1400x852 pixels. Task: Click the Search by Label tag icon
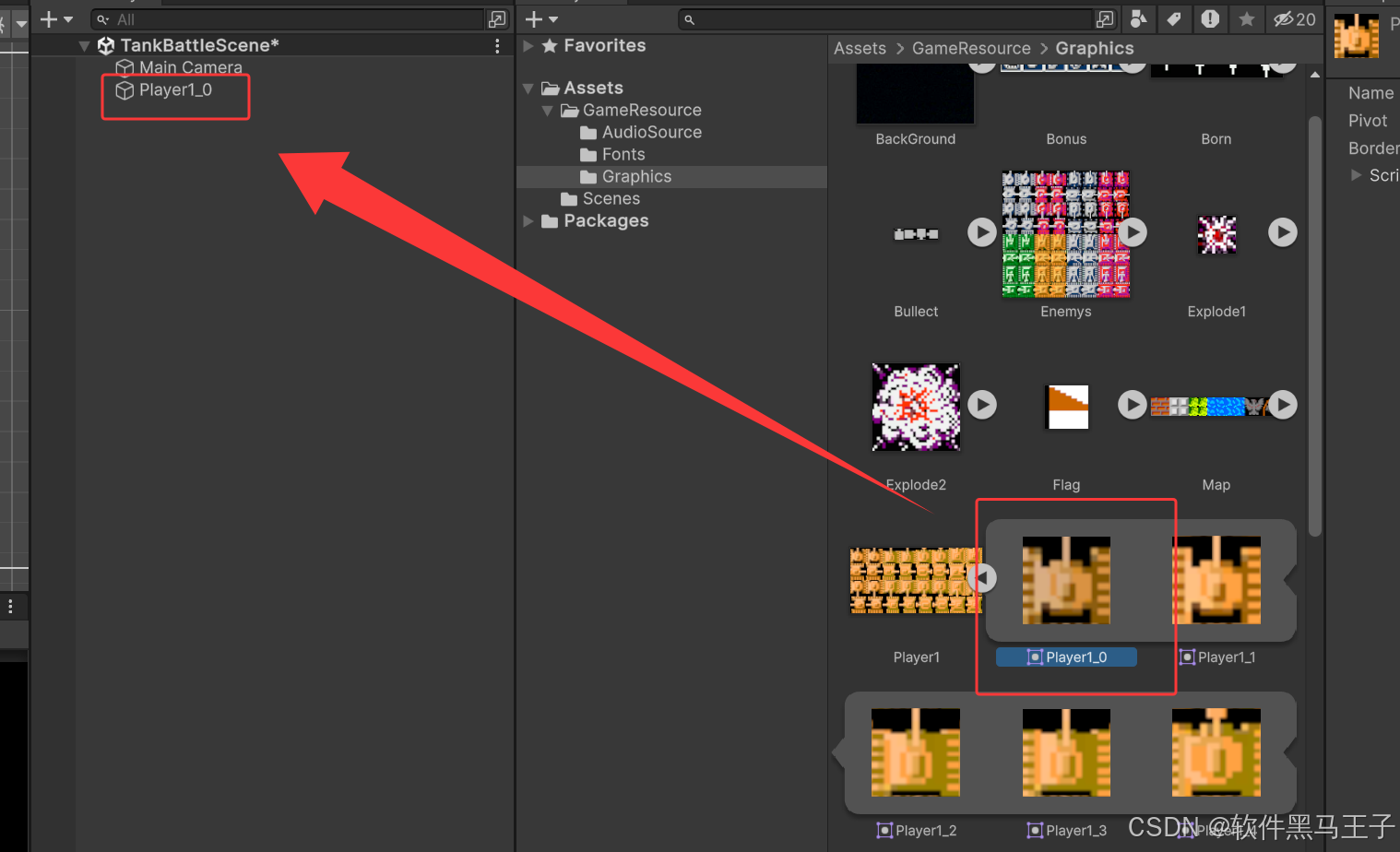click(x=1174, y=19)
